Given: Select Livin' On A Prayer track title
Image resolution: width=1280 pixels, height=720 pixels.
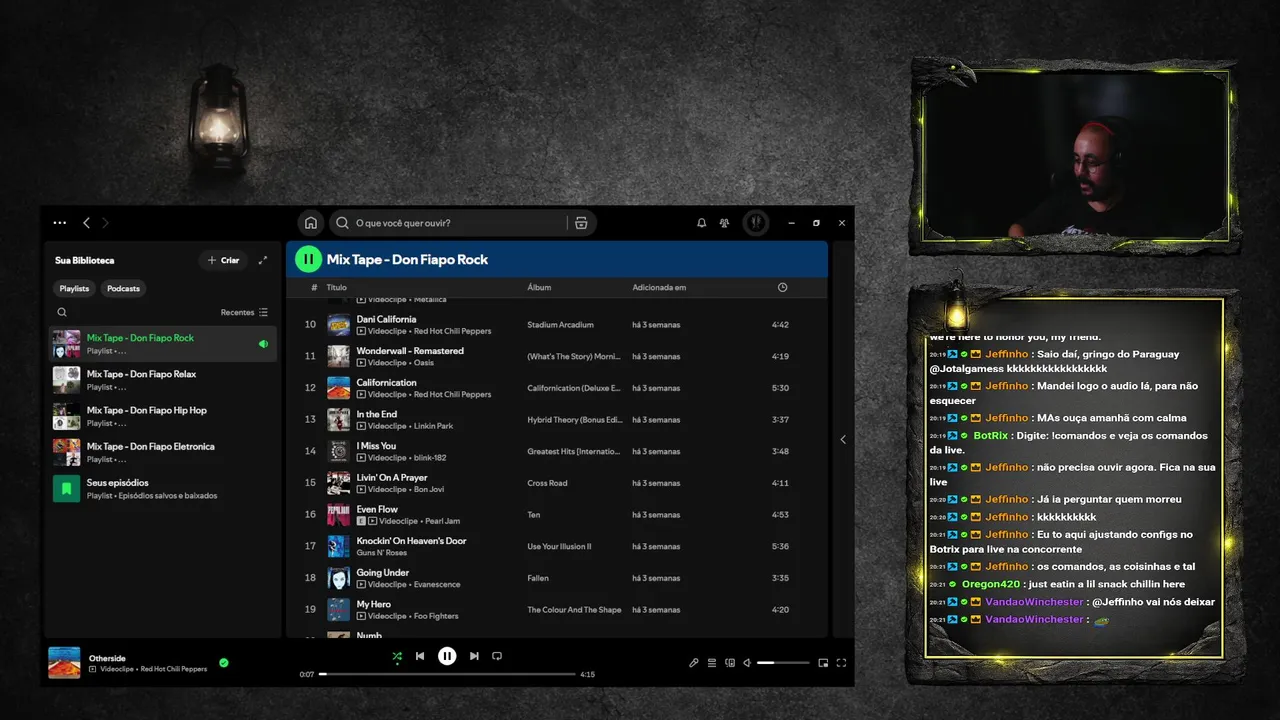Looking at the screenshot, I should coord(392,478).
